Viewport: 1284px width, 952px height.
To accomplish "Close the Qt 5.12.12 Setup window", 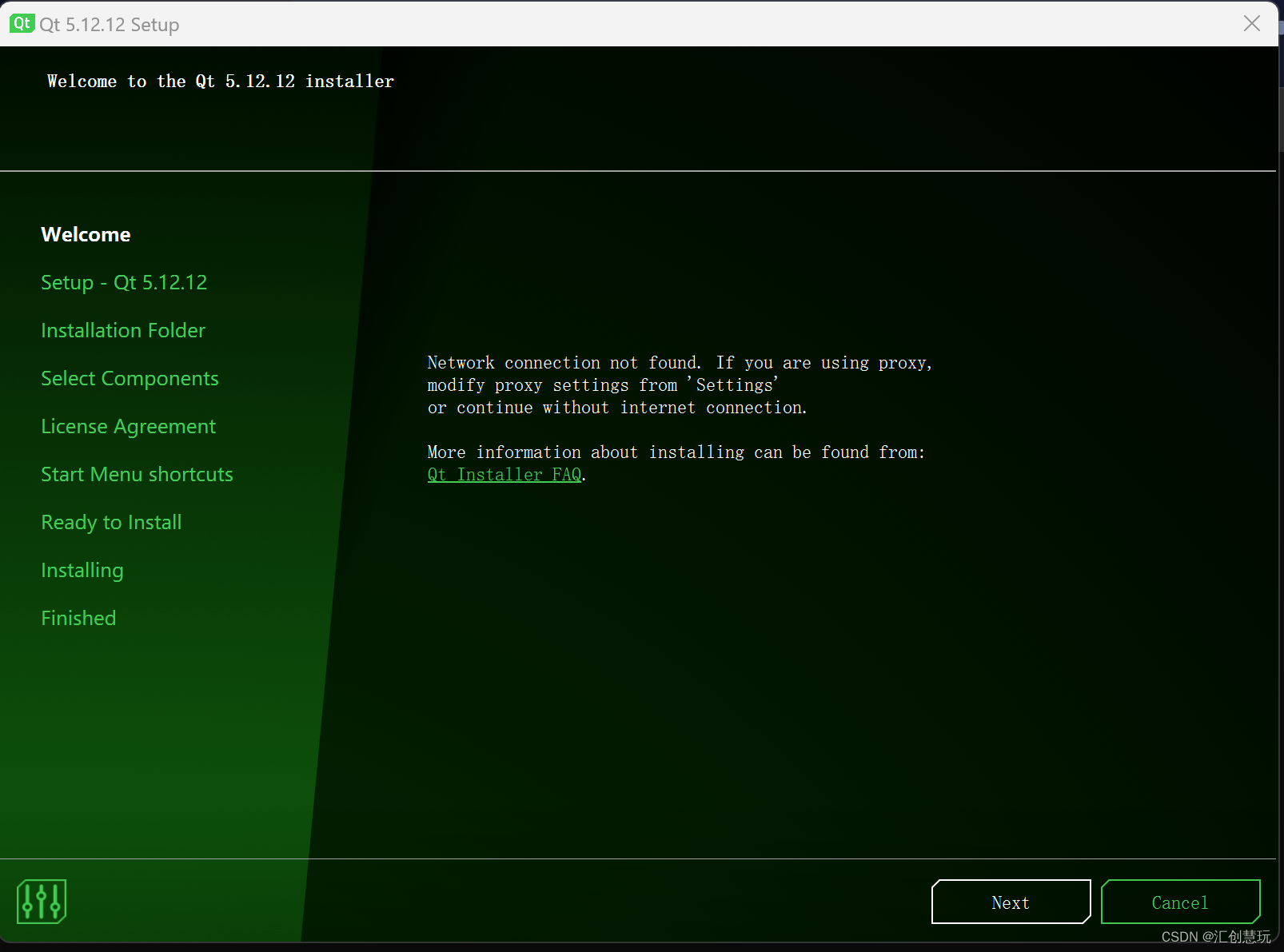I will (1252, 23).
